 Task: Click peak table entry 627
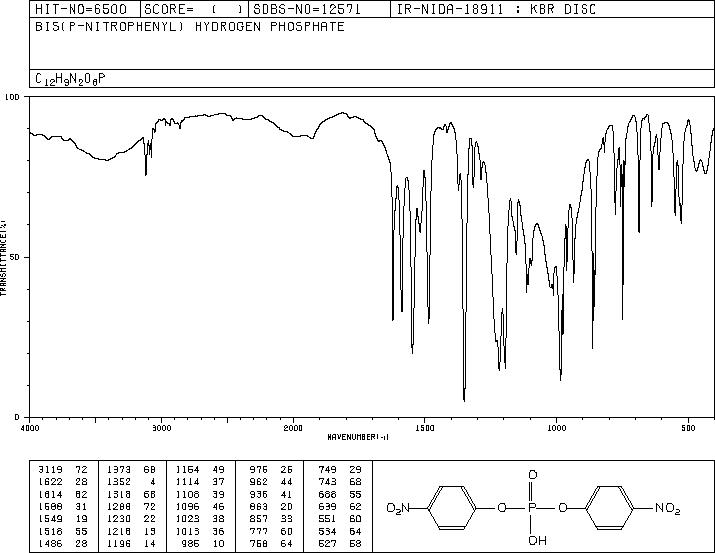(327, 543)
